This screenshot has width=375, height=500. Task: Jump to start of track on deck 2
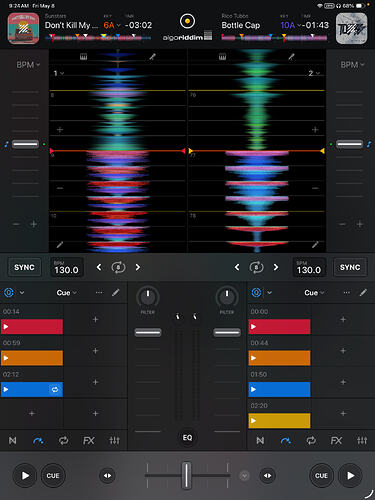[260, 441]
